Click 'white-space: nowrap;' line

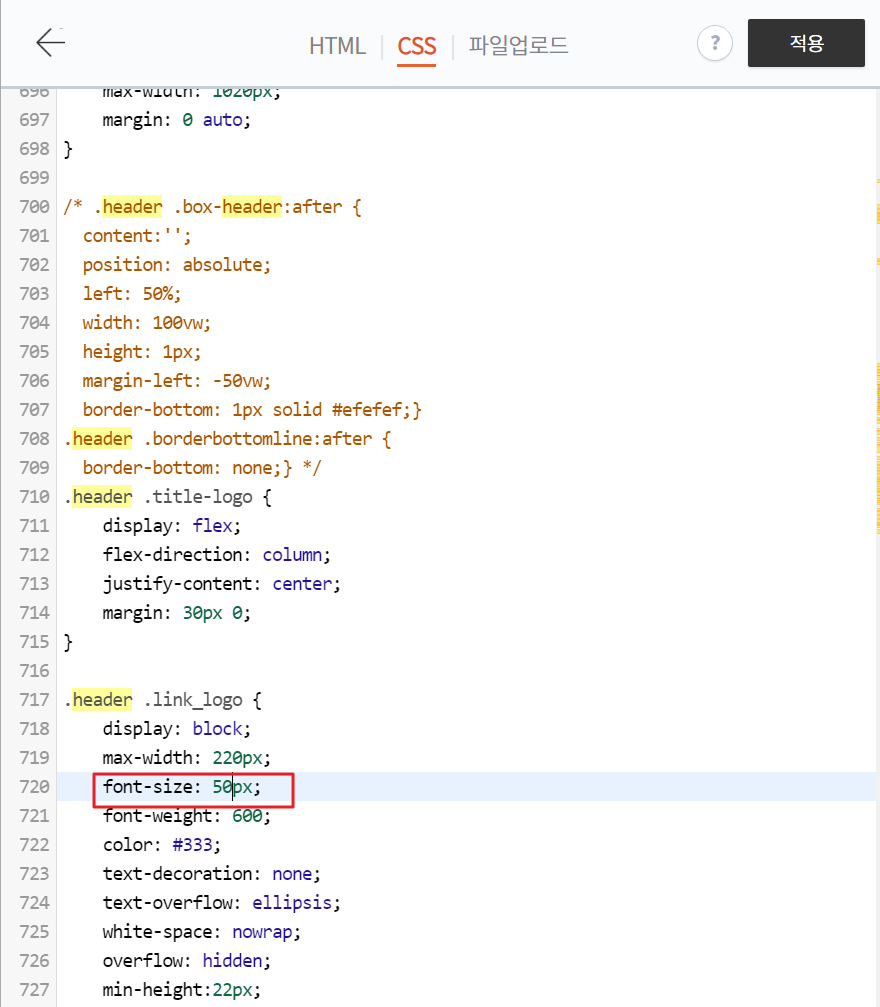202,932
